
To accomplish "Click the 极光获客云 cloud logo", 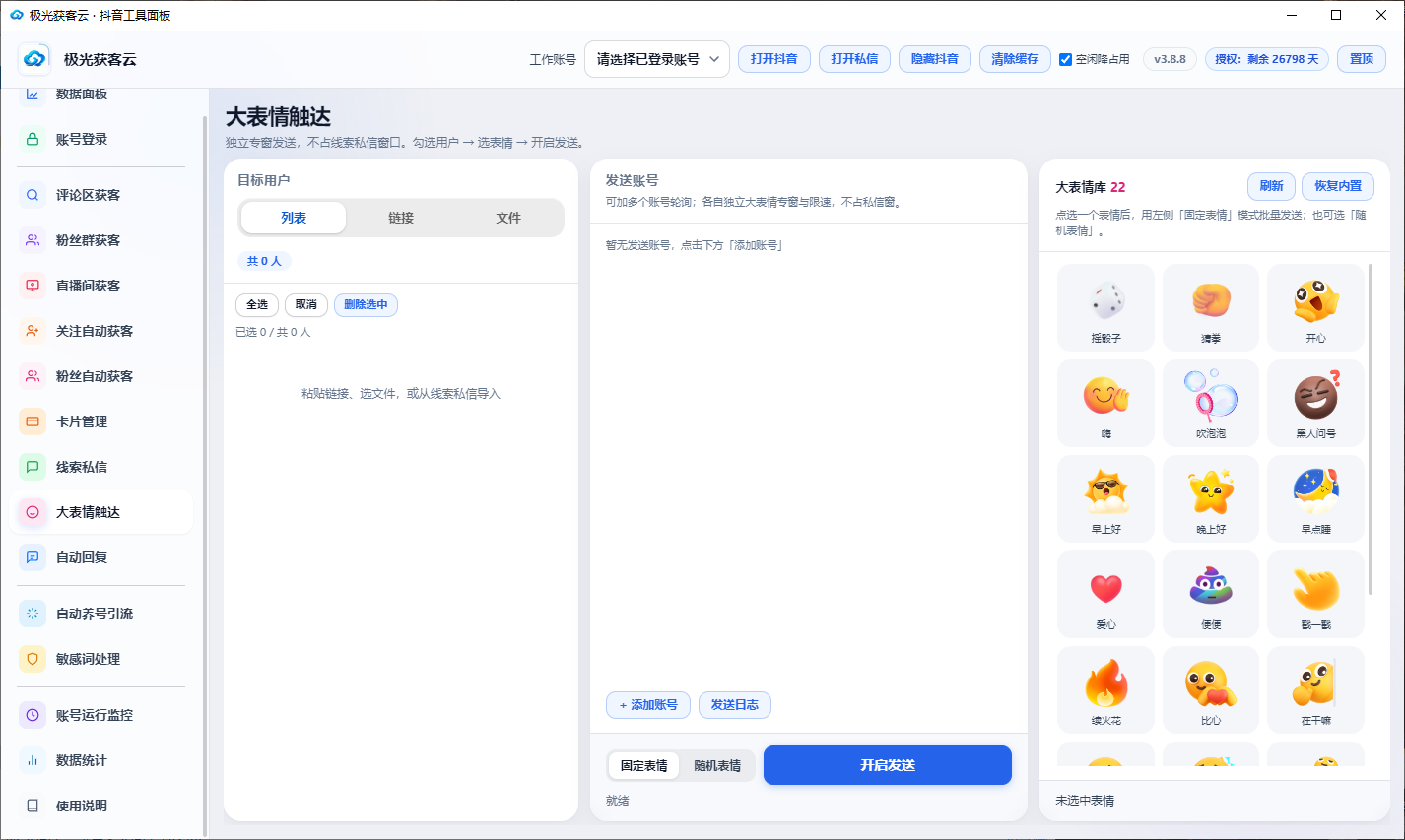I will [x=34, y=59].
